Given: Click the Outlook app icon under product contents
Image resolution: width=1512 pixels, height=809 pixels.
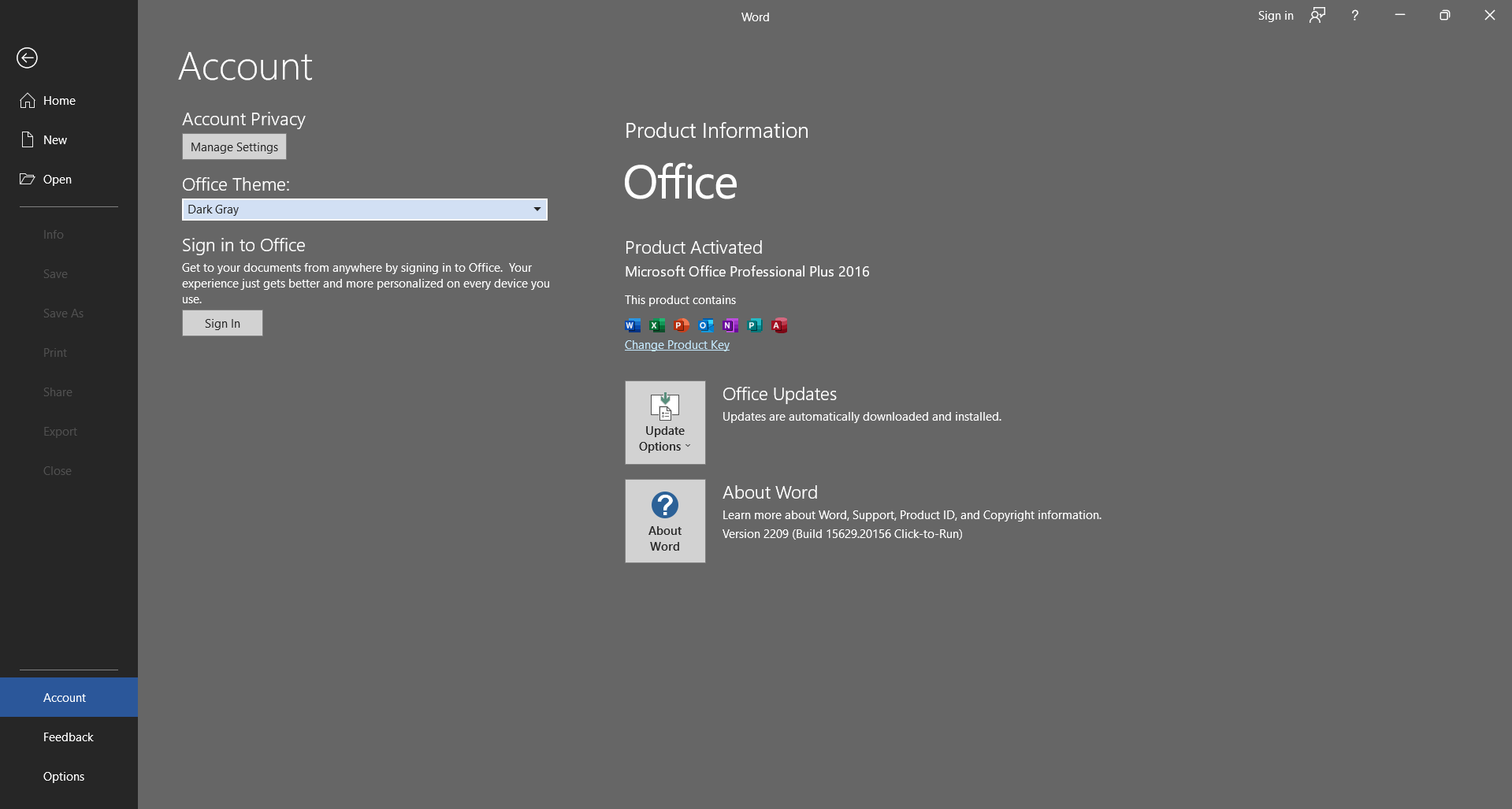Looking at the screenshot, I should pos(706,325).
